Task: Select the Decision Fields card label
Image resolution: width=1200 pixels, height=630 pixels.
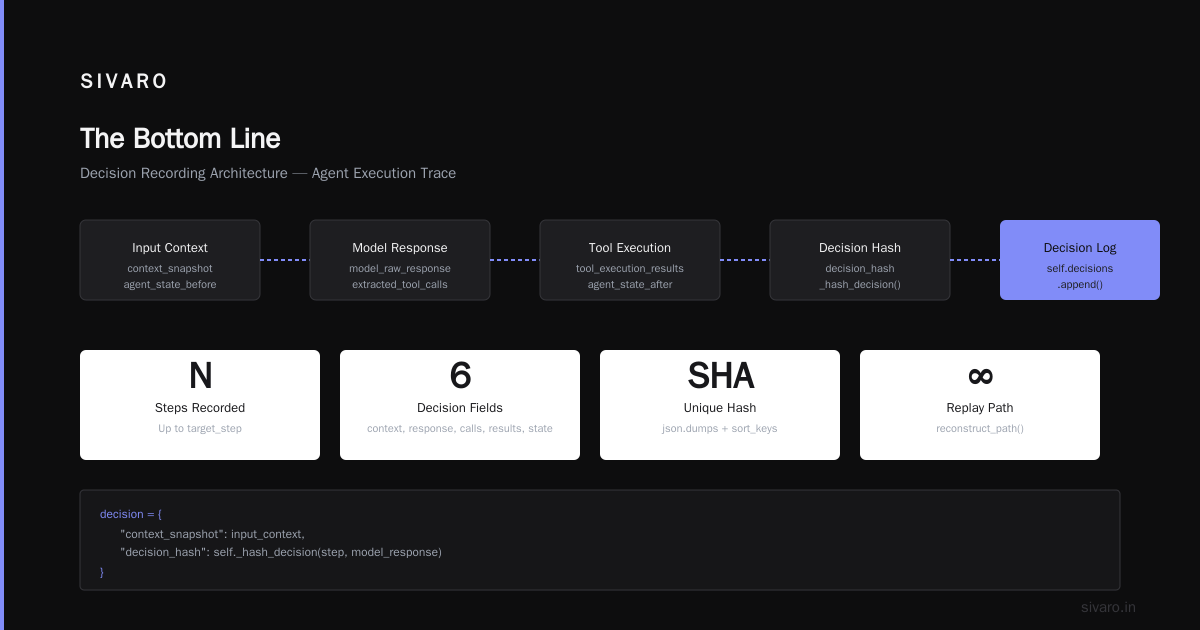Action: [460, 408]
